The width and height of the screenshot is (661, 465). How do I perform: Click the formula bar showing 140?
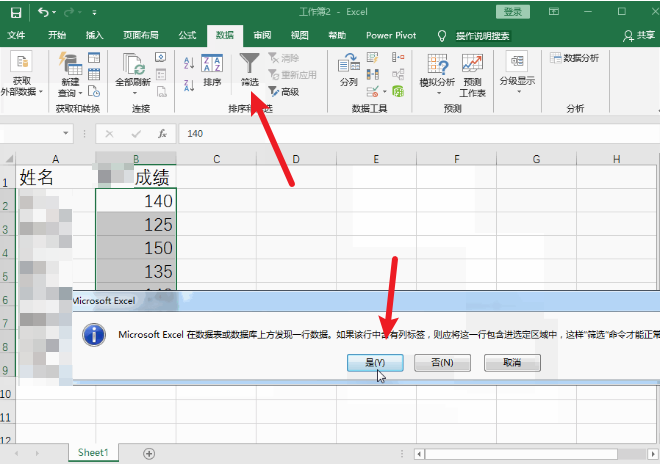[419, 134]
